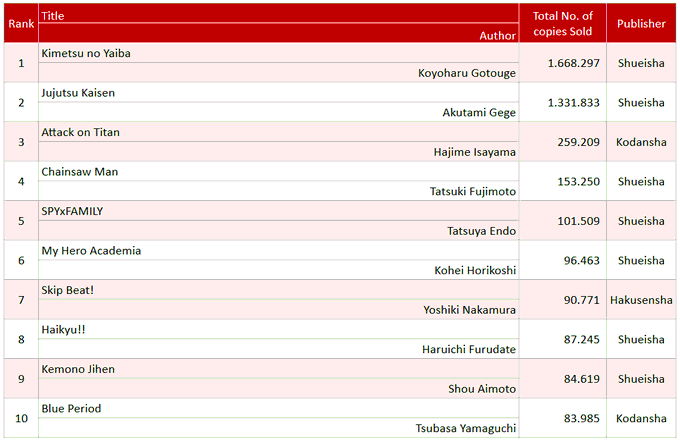
Task: Click the Jujutsu Kaisen title cell
Action: click(279, 93)
